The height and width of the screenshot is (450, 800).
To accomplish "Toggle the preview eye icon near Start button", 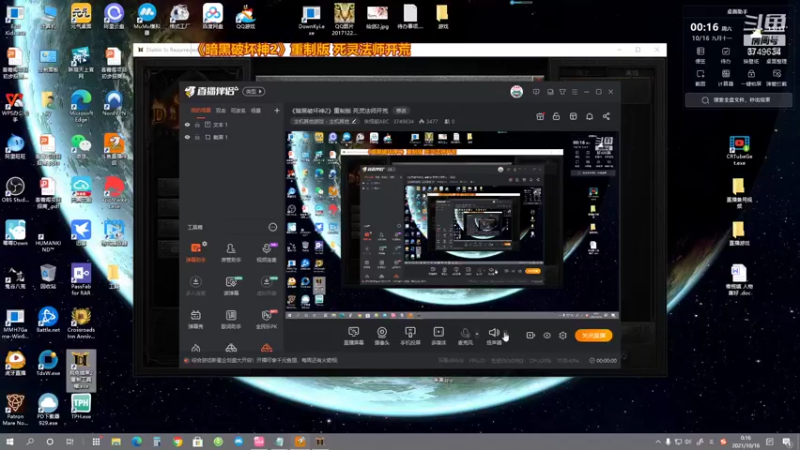I will point(547,335).
